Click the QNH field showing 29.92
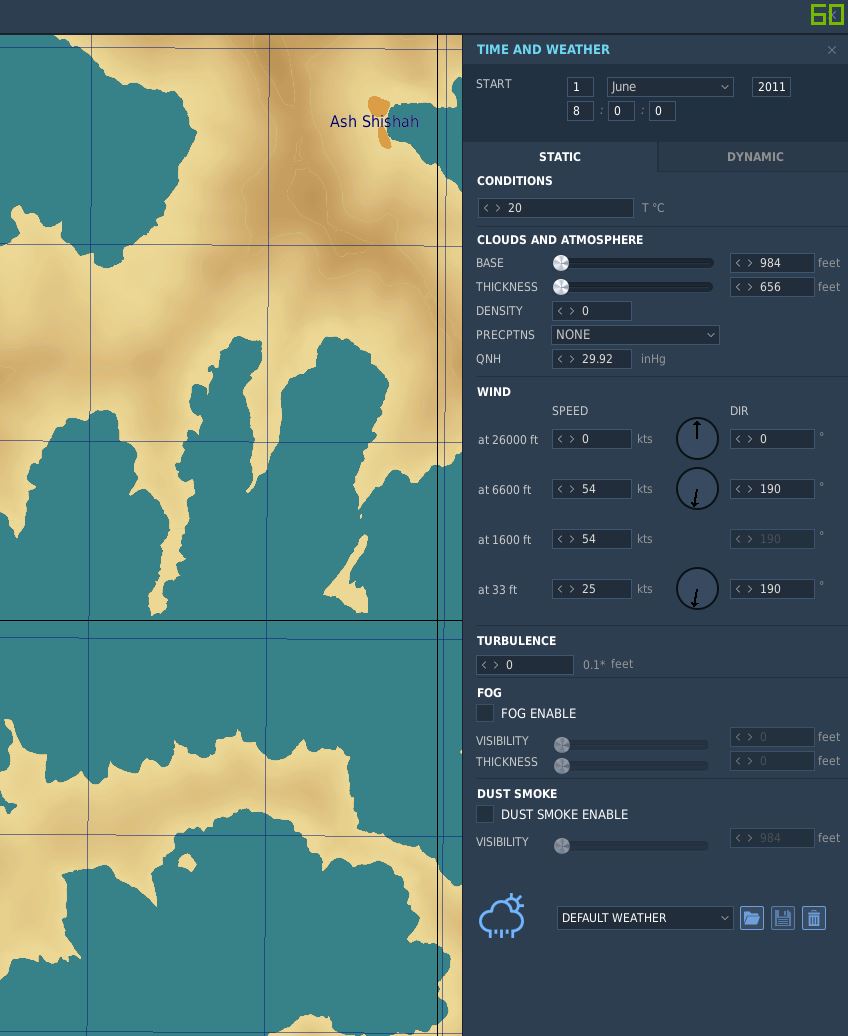 591,359
